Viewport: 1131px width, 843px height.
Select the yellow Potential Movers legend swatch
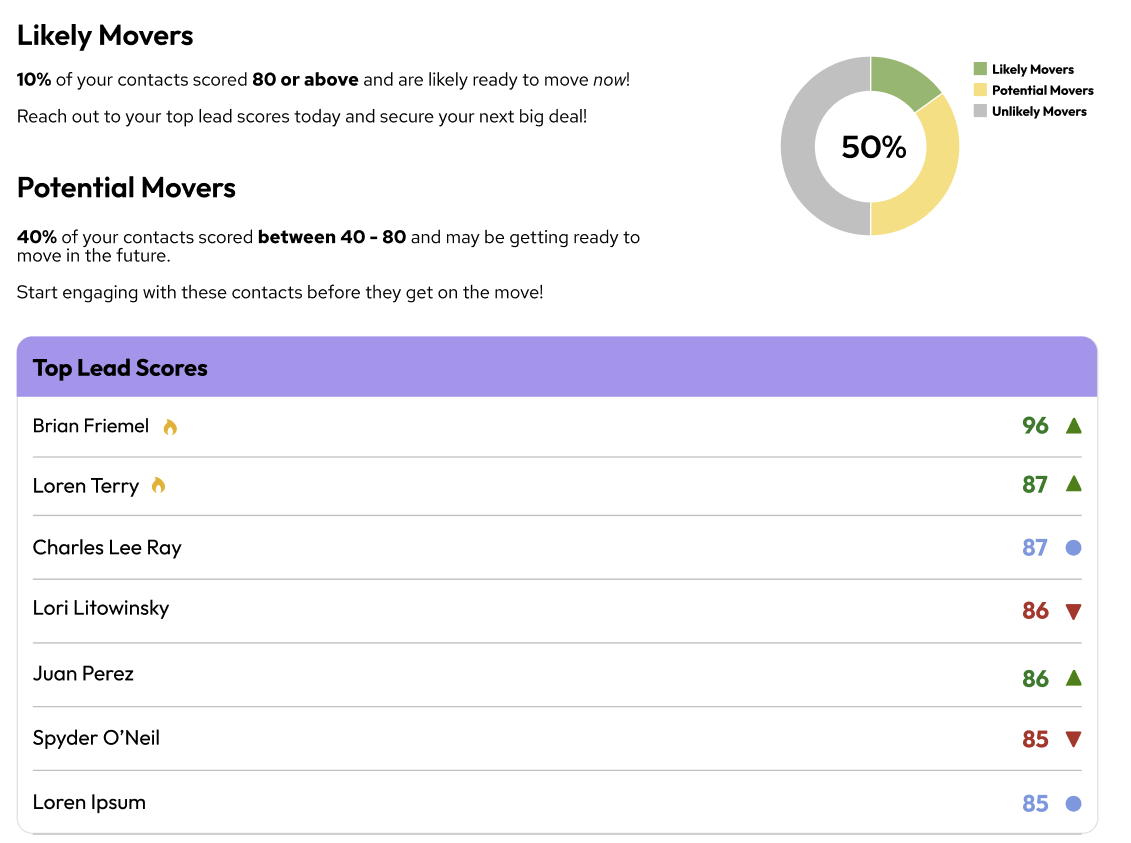coord(980,90)
